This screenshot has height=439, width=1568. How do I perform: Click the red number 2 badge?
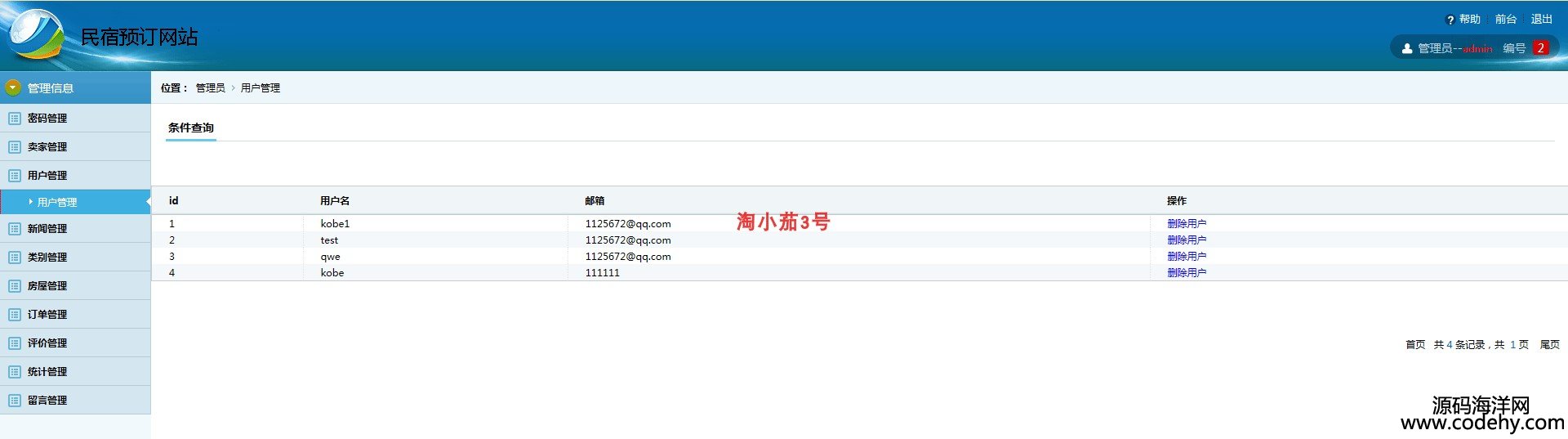tap(1540, 48)
